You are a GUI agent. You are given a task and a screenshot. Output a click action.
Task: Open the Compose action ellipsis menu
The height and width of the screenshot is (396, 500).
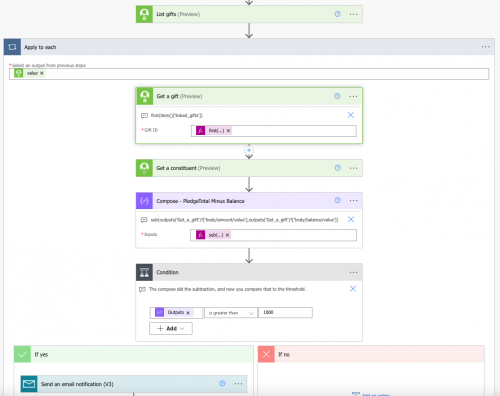tap(353, 201)
